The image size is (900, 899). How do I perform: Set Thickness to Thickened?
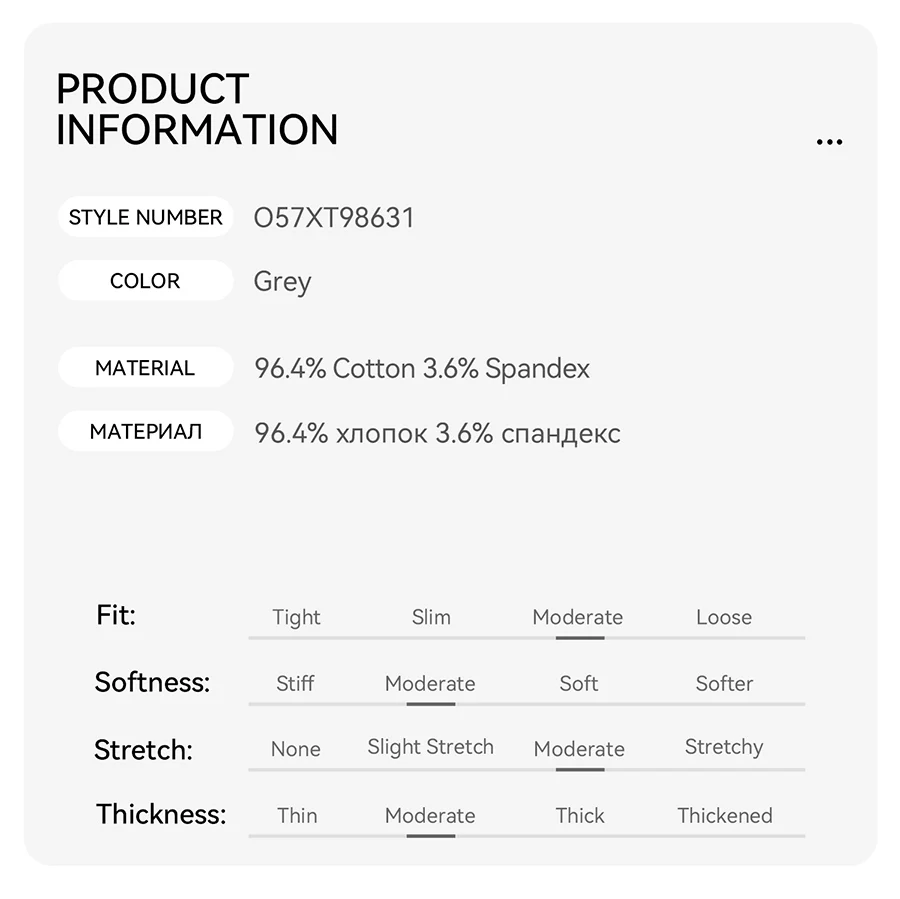coord(724,815)
